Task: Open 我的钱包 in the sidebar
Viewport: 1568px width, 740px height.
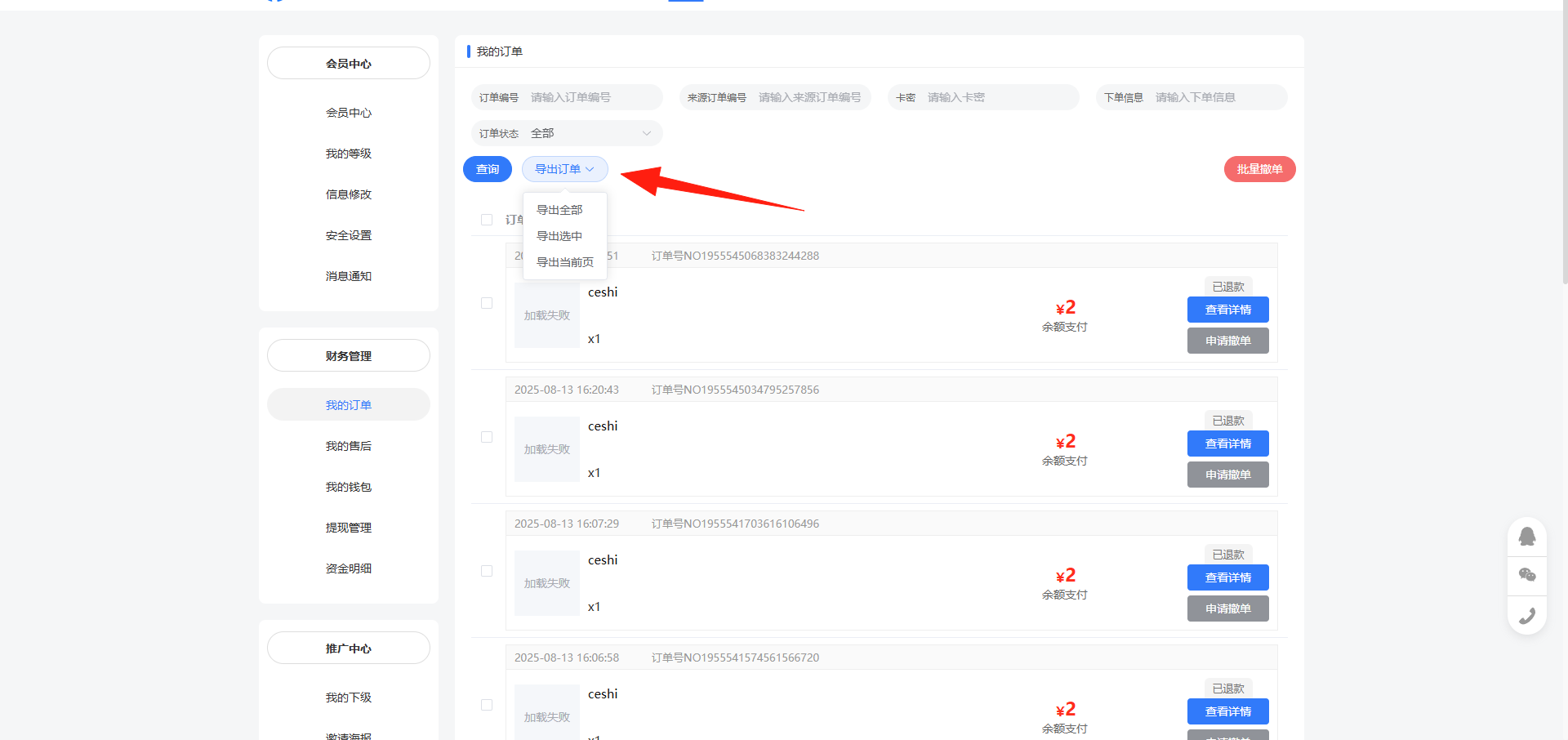Action: [x=348, y=487]
